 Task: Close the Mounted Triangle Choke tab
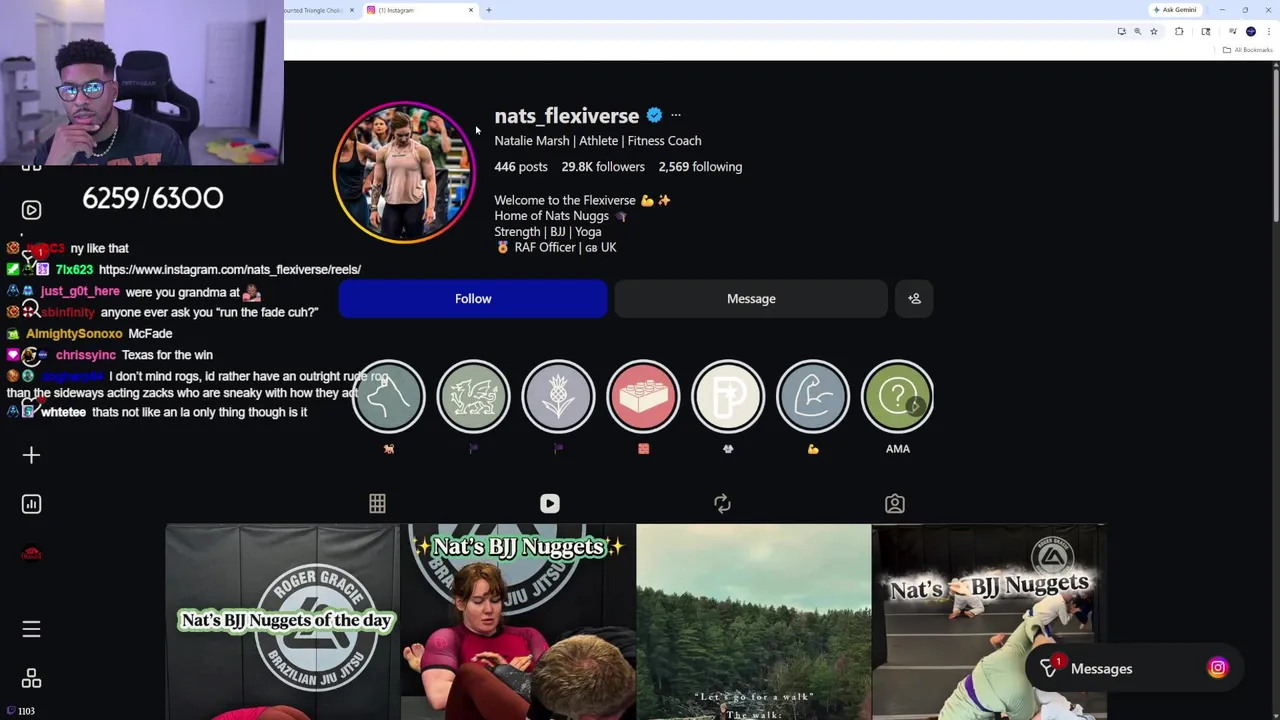pyautogui.click(x=352, y=10)
